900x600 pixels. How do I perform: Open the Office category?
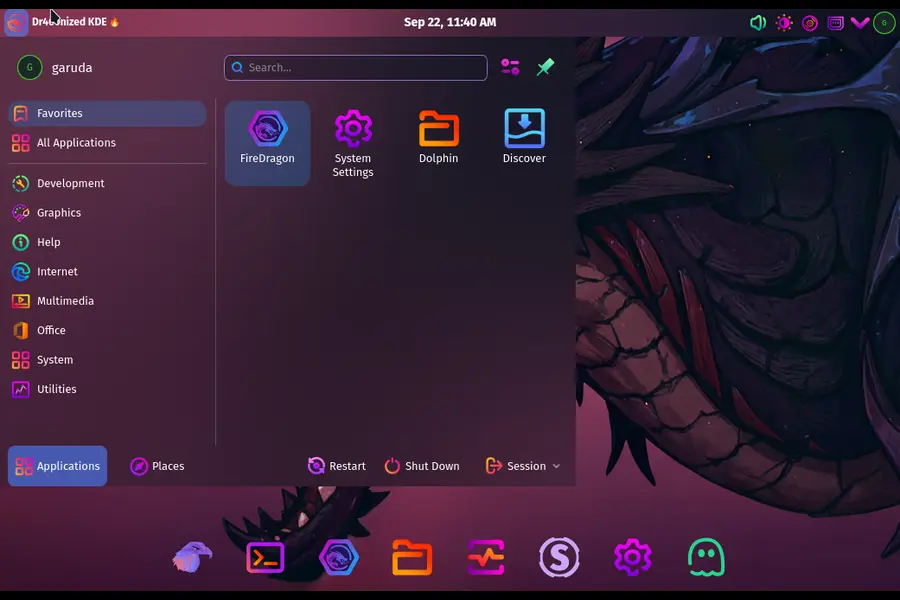[107, 330]
